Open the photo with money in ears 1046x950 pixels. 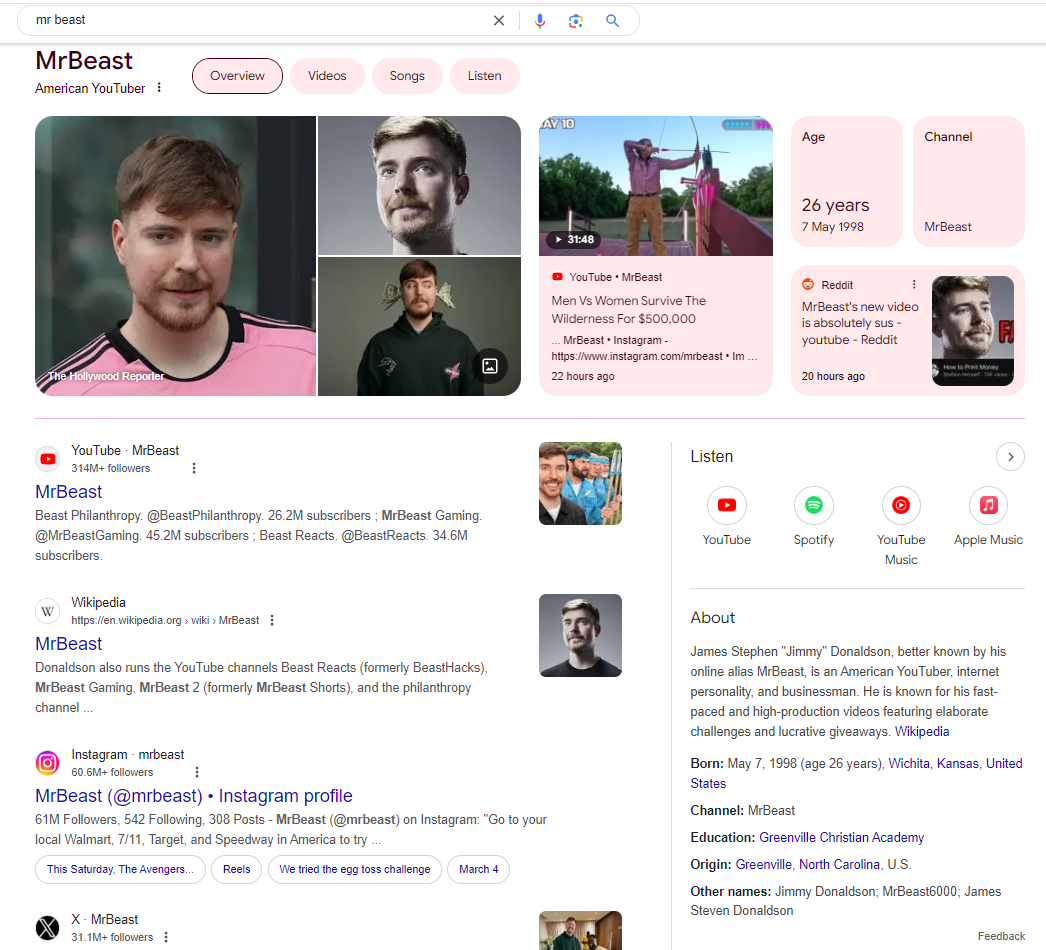419,326
